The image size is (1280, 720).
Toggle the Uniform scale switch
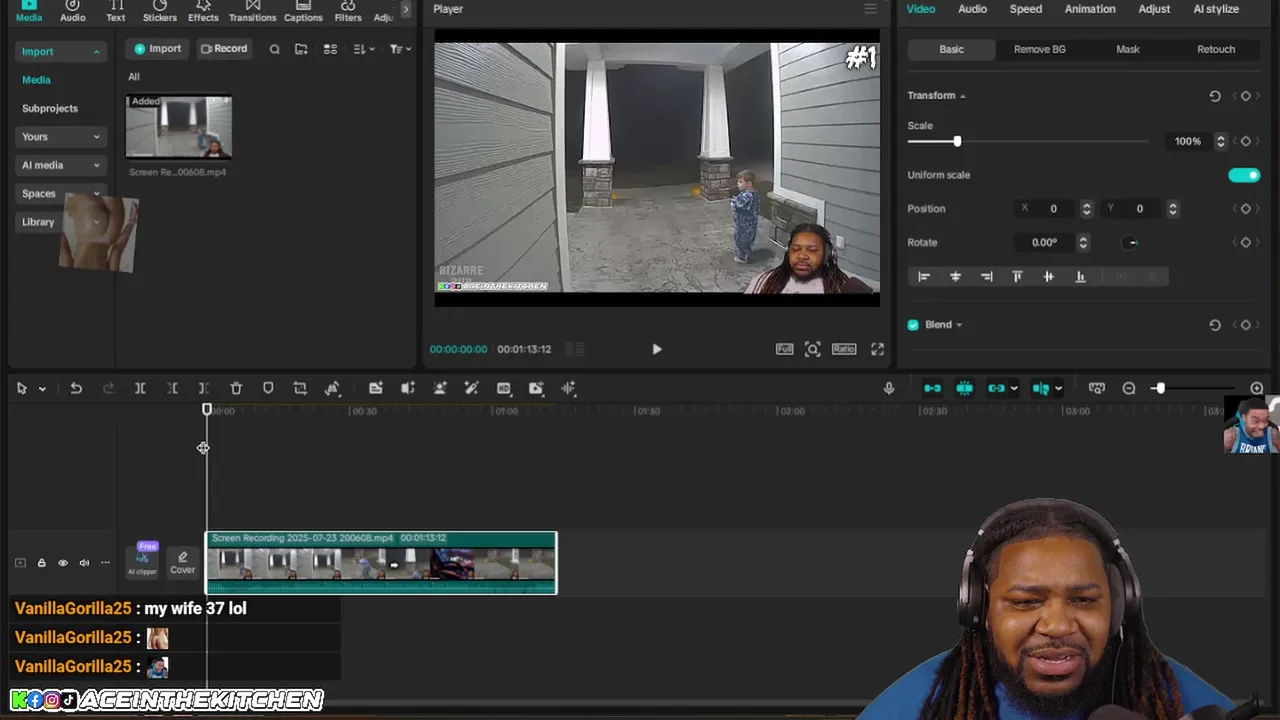click(1244, 175)
